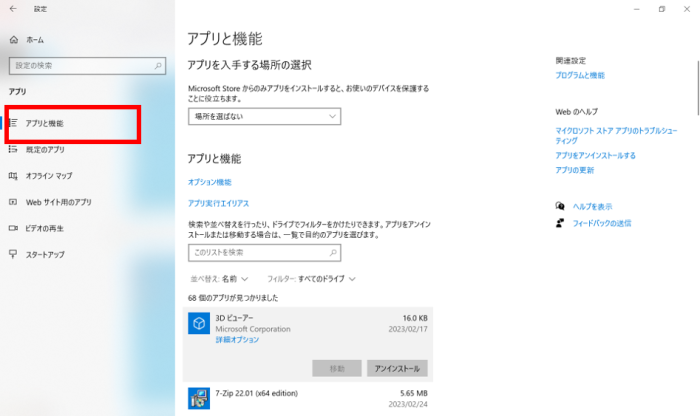
Task: Click the magnifier icon in settings search box
Action: tap(158, 65)
